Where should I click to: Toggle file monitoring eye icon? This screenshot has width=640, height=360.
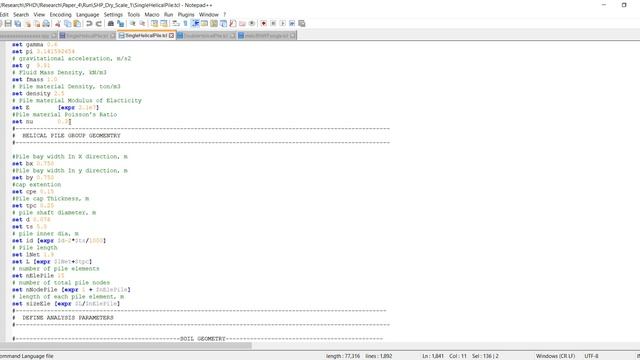click(x=252, y=24)
